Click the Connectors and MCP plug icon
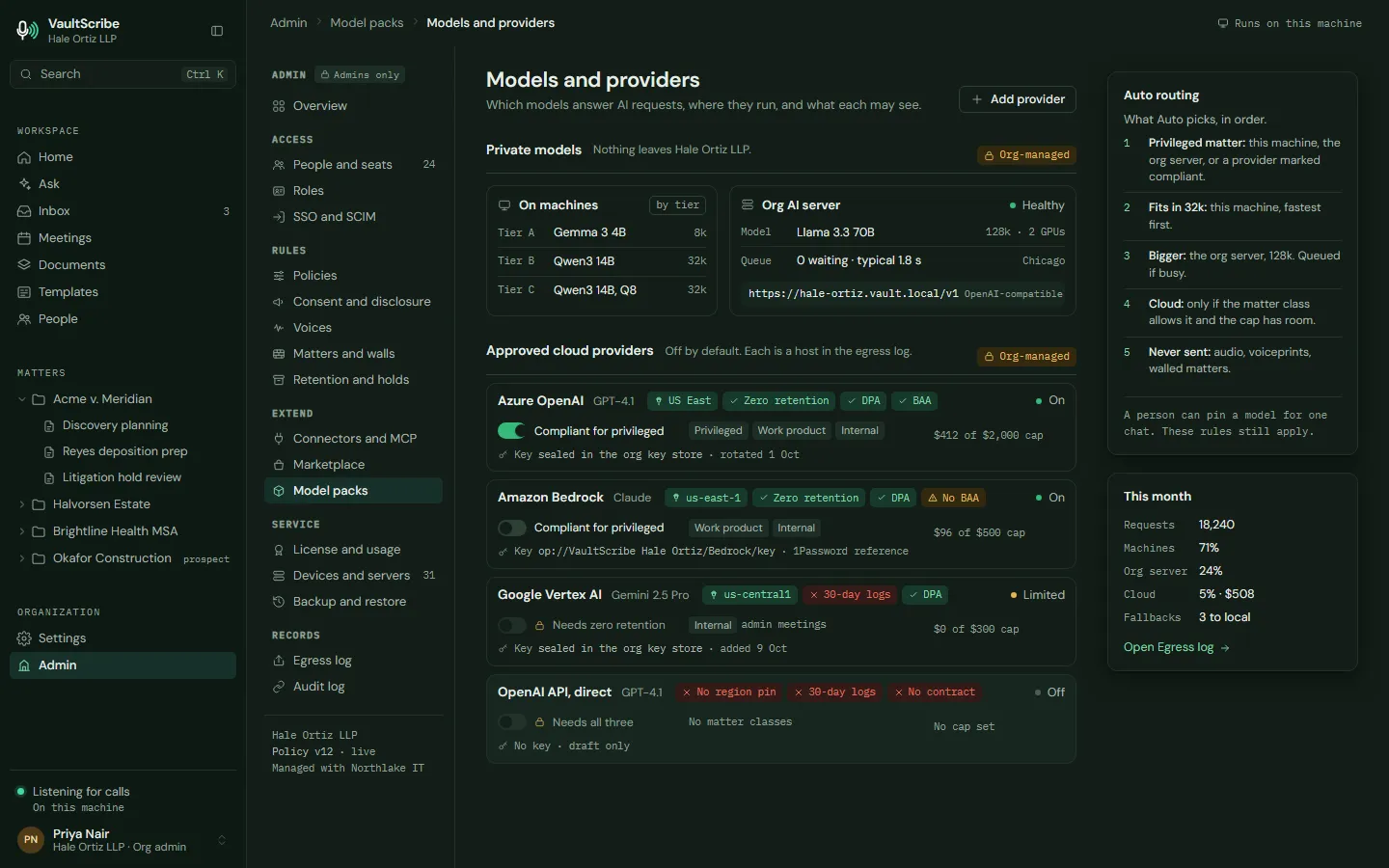The width and height of the screenshot is (1389, 868). [x=279, y=439]
